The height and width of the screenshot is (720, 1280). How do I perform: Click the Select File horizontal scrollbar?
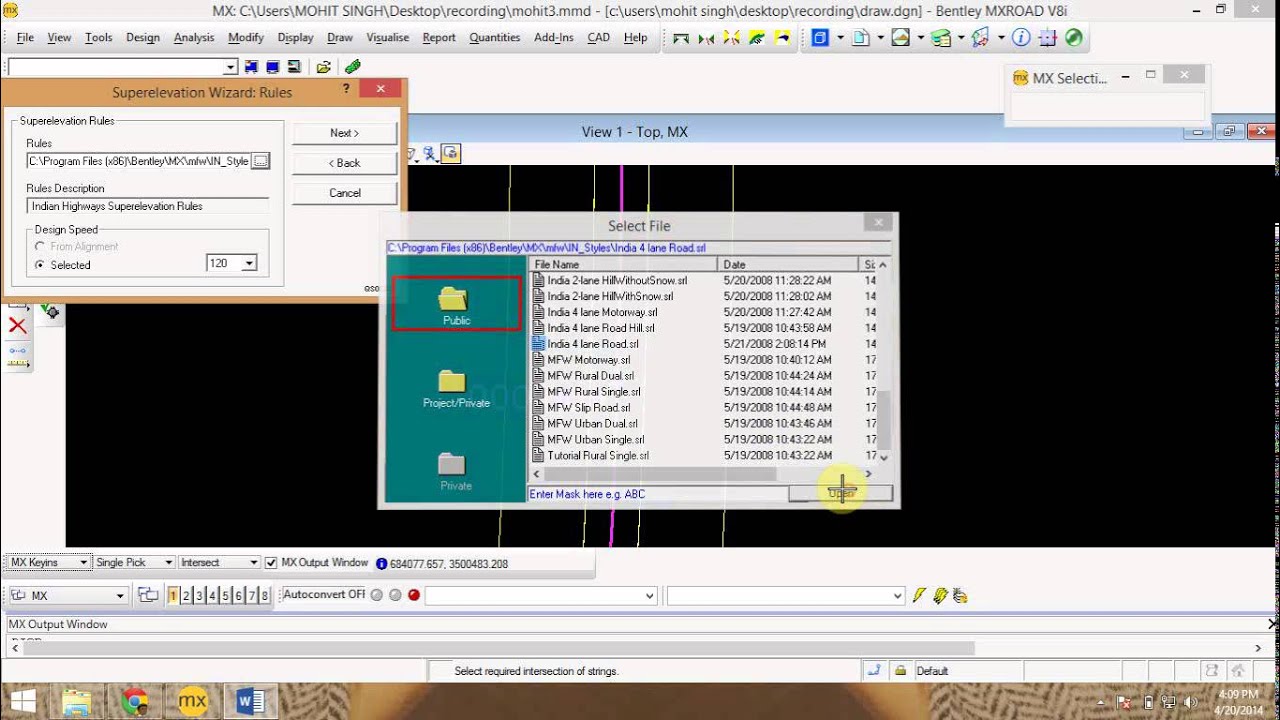(702, 474)
